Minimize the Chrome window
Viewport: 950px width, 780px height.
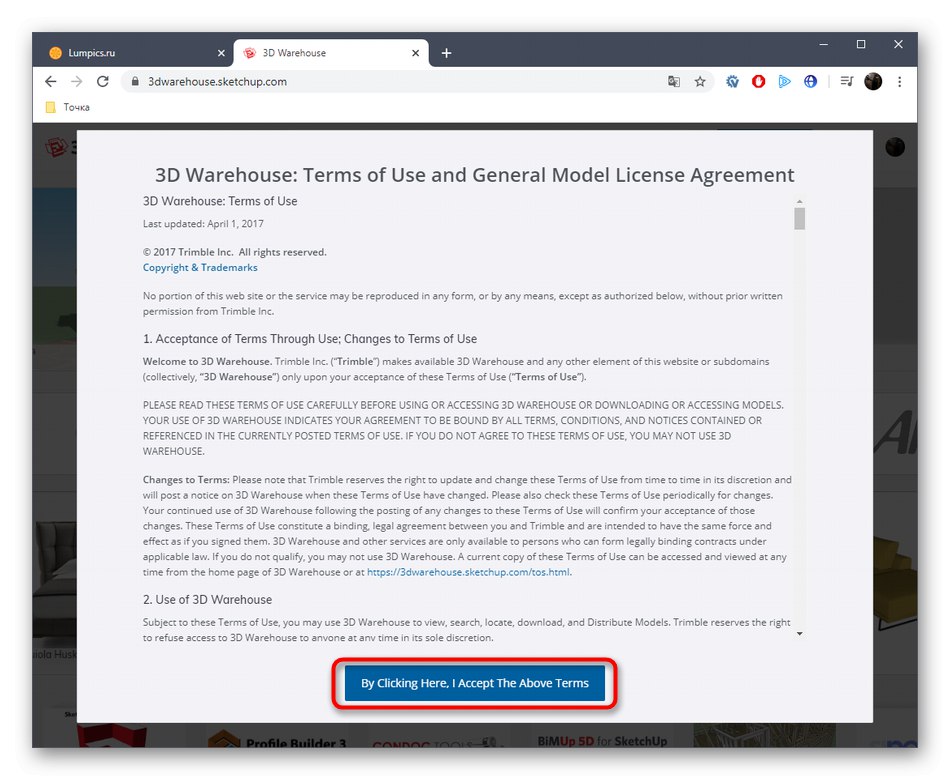pos(823,44)
